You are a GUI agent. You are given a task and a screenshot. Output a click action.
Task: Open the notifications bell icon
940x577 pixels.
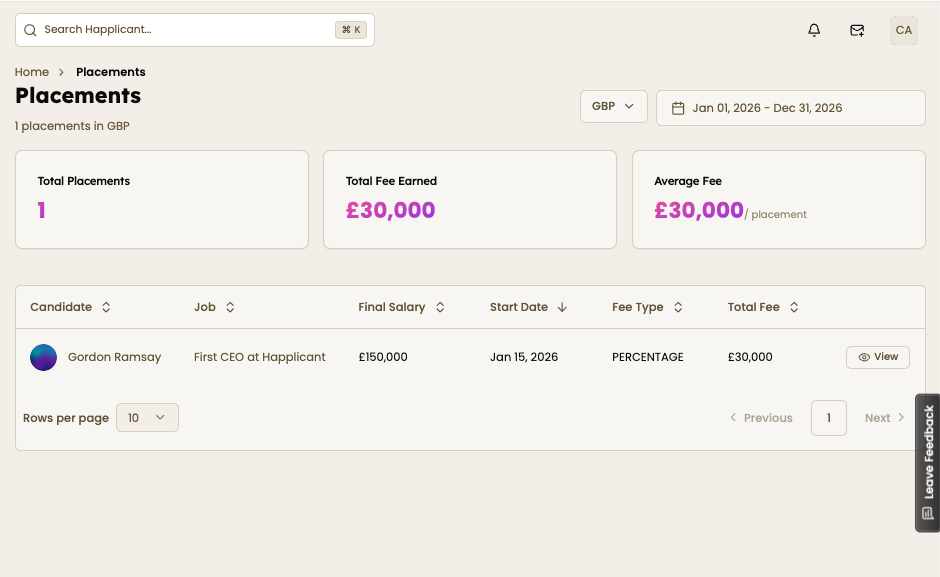coord(814,30)
